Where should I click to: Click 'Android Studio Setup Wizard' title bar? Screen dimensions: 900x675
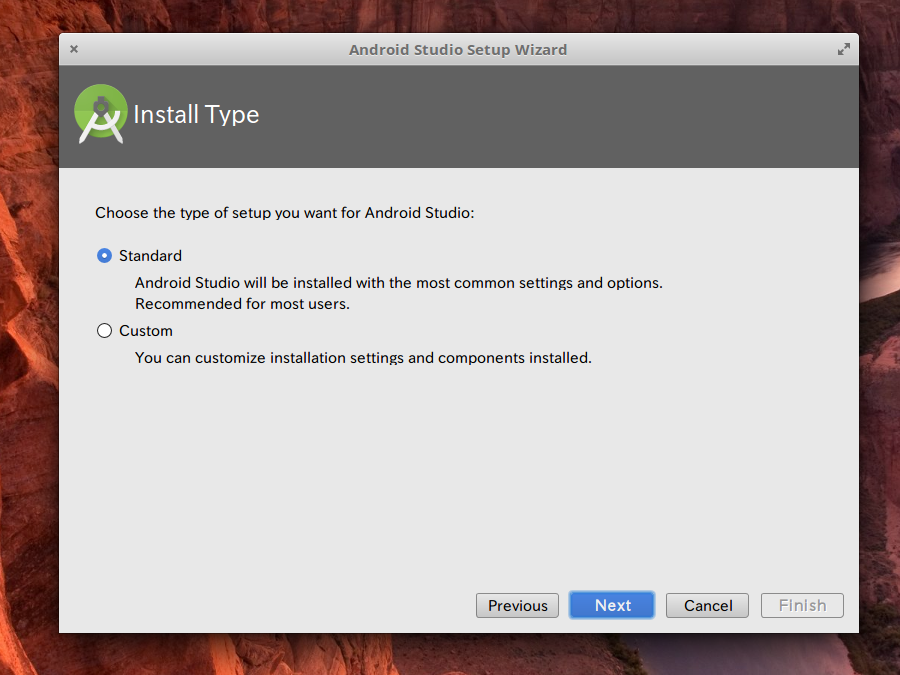458,49
